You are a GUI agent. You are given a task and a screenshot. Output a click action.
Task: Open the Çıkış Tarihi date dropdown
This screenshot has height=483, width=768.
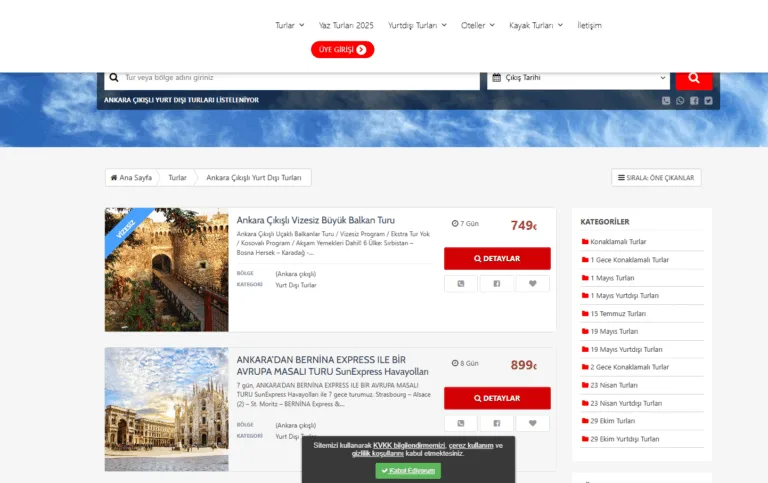[578, 78]
